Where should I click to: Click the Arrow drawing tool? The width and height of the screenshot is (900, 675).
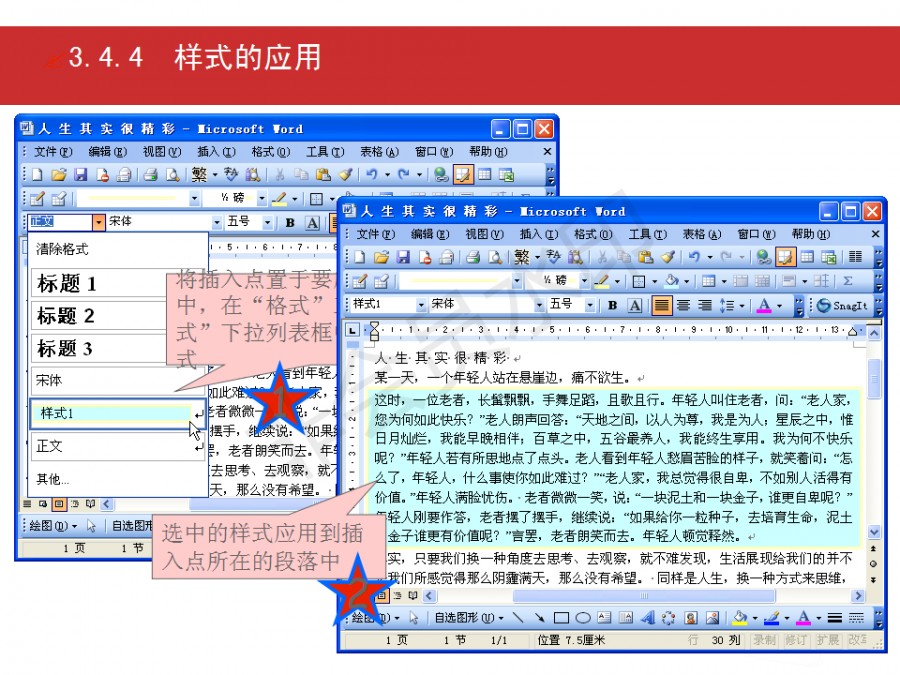click(541, 618)
